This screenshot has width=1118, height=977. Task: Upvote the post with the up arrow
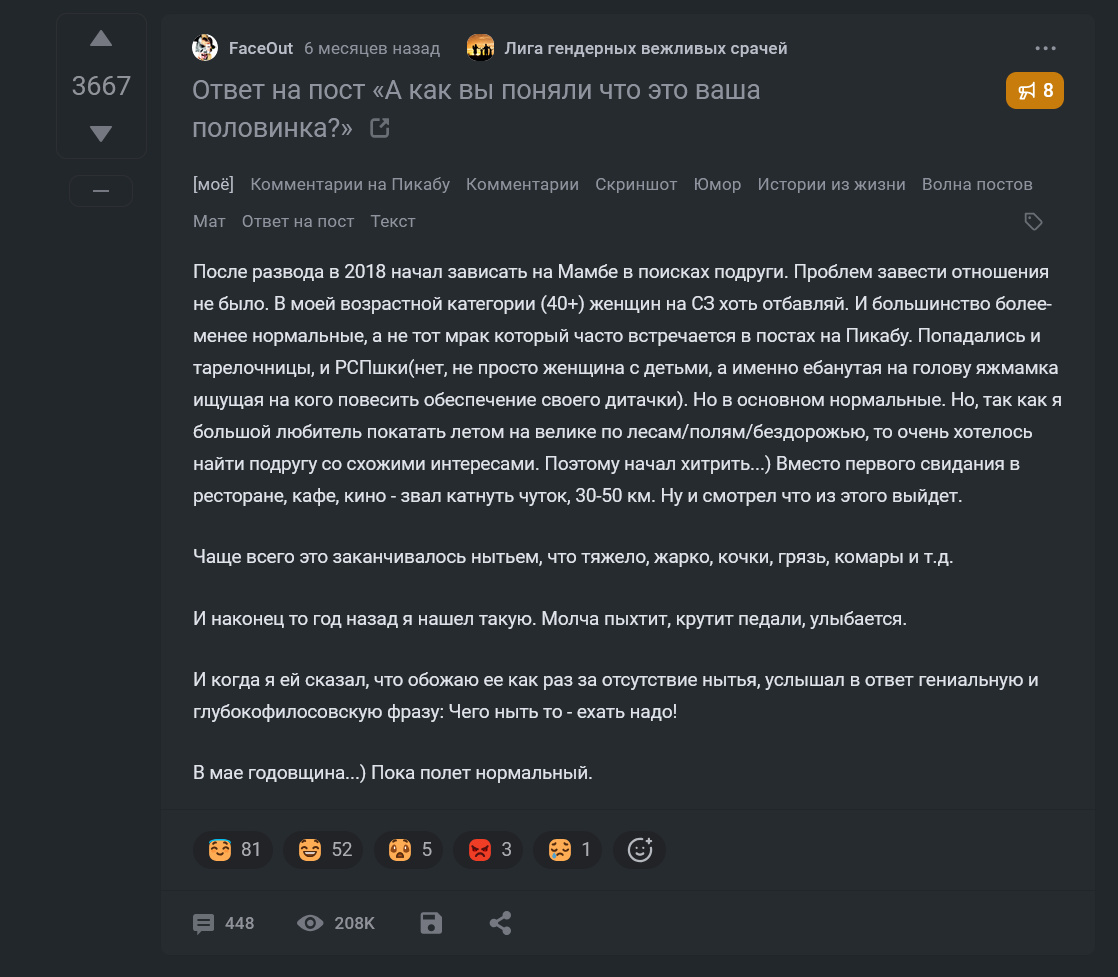[101, 40]
